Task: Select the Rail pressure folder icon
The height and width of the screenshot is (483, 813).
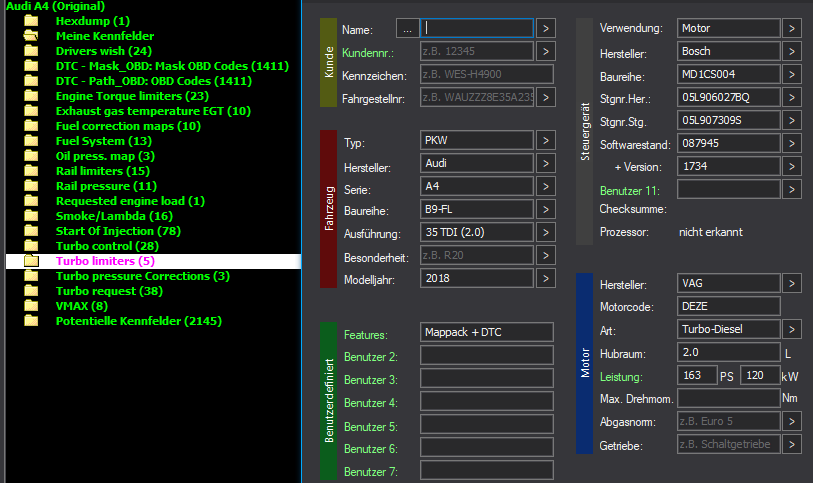Action: click(31, 186)
